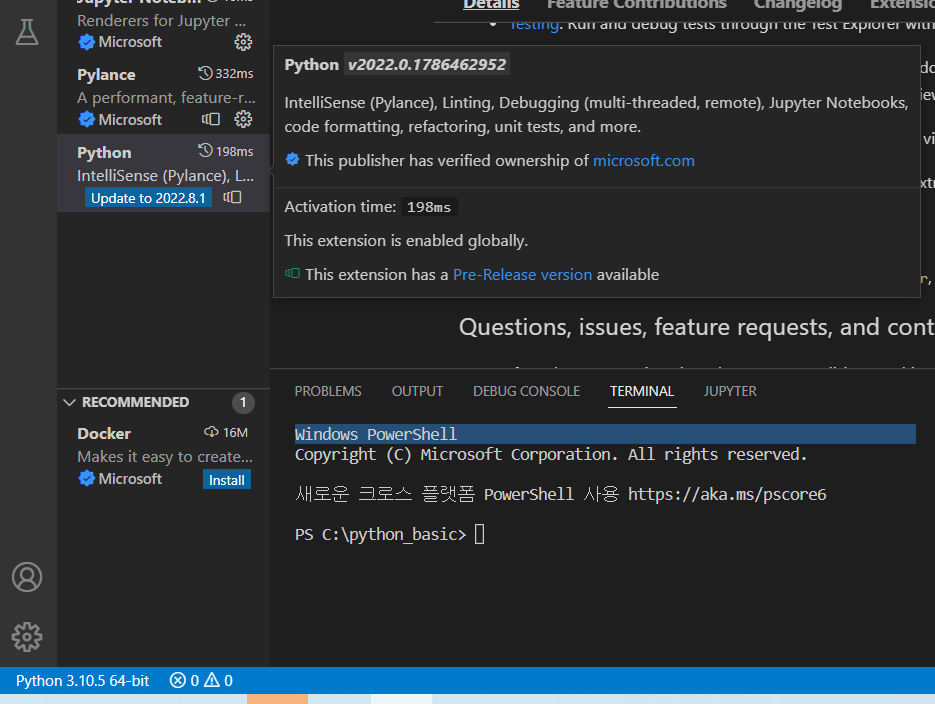
Task: Open the Pylance extension gear menu
Action: [243, 119]
